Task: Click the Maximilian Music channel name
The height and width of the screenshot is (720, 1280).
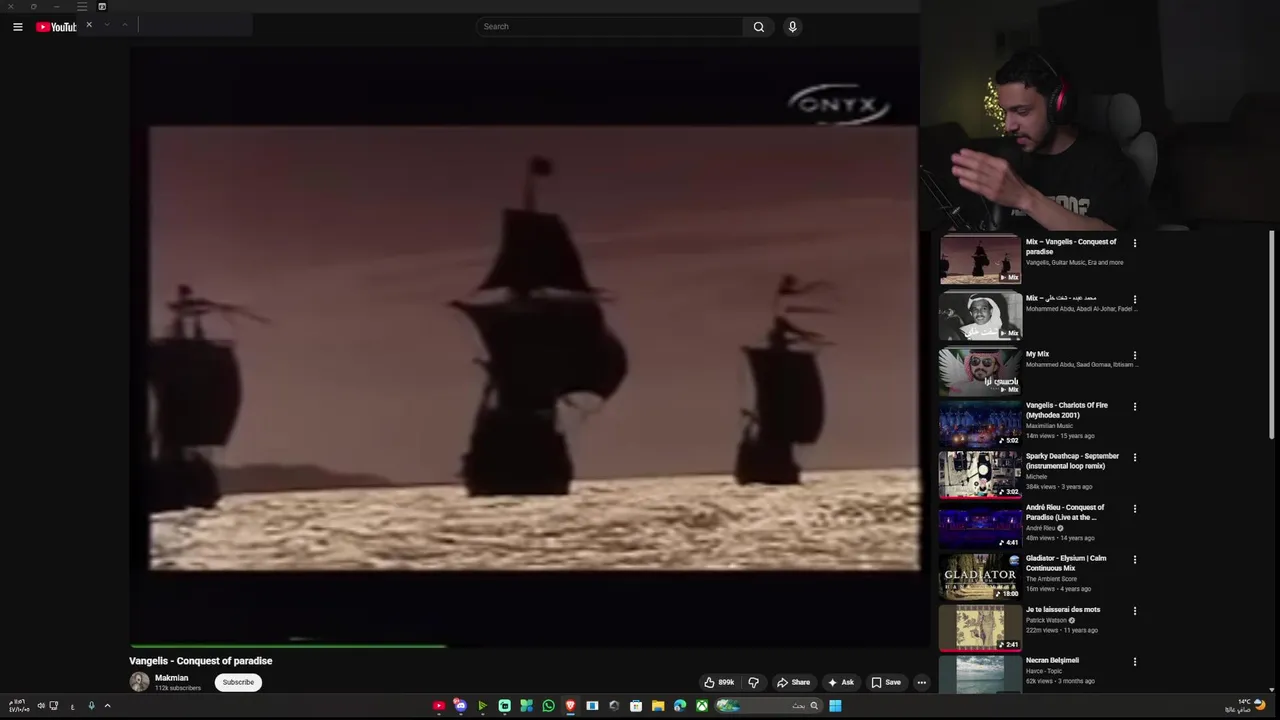Action: pyautogui.click(x=1049, y=426)
